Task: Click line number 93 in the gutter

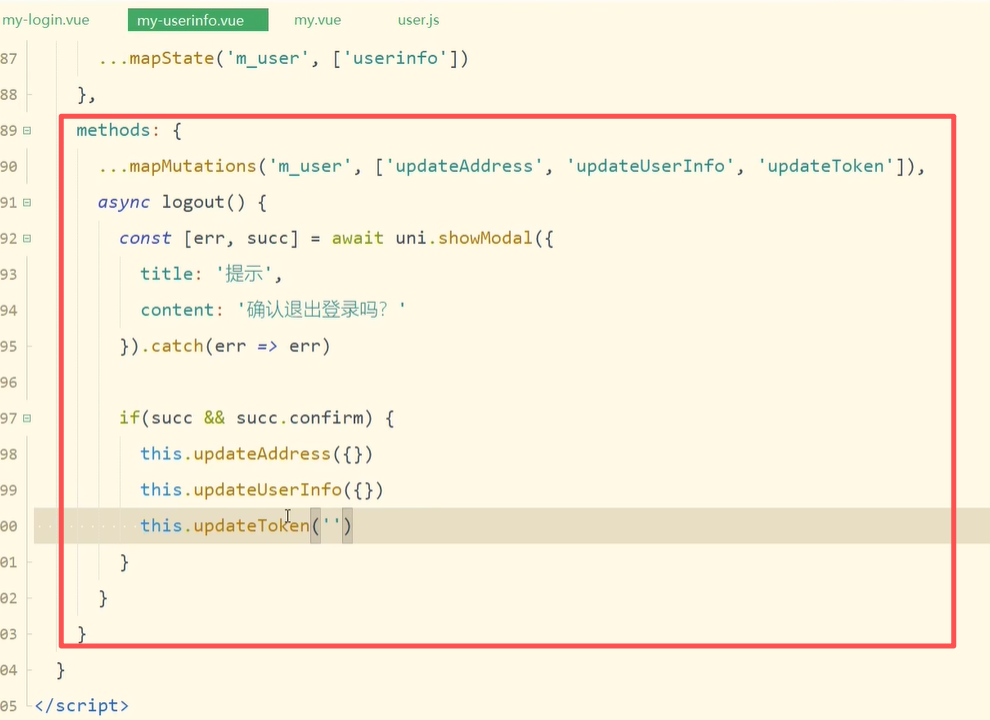Action: 9,275
